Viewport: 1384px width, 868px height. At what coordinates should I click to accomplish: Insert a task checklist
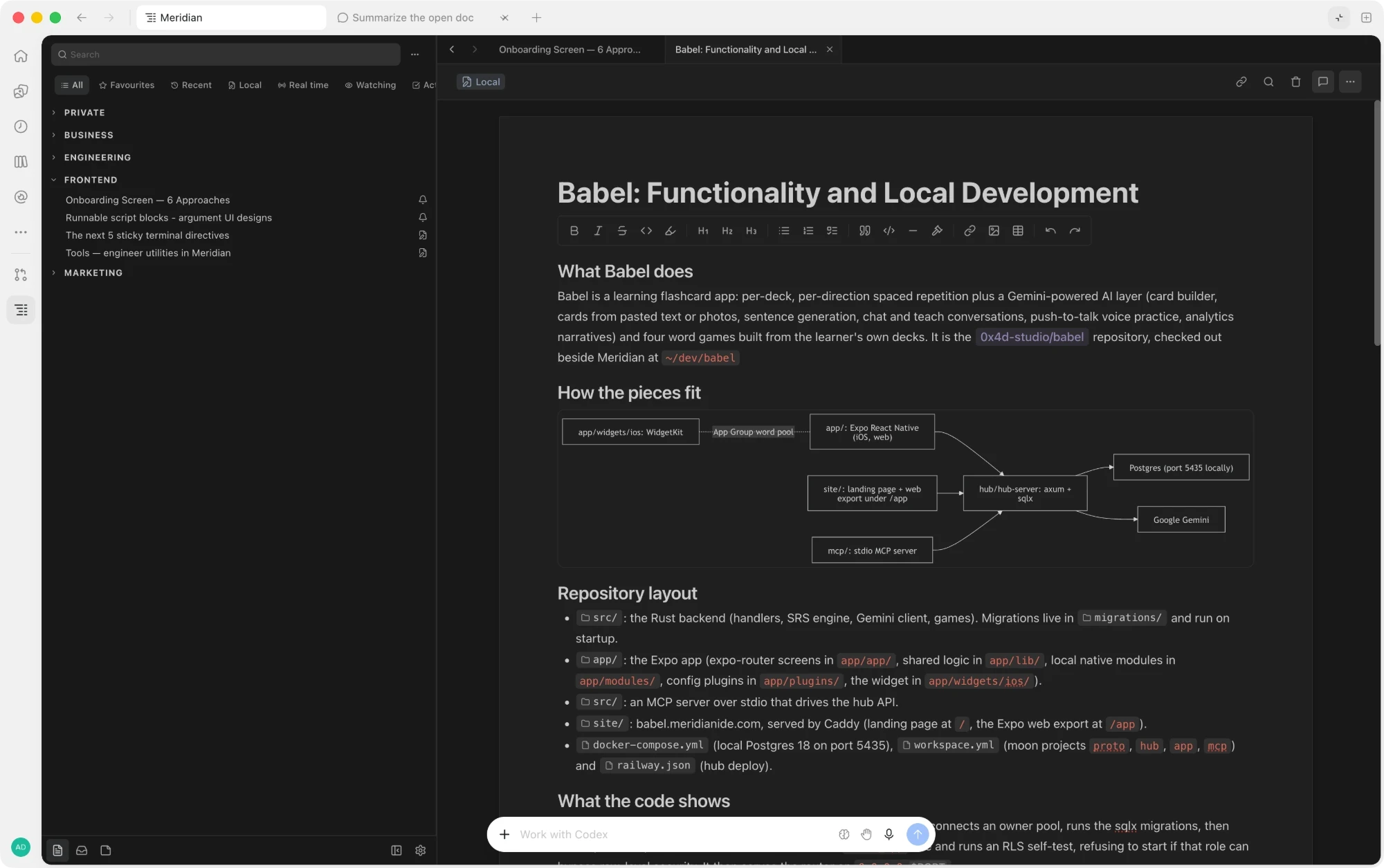click(x=832, y=231)
